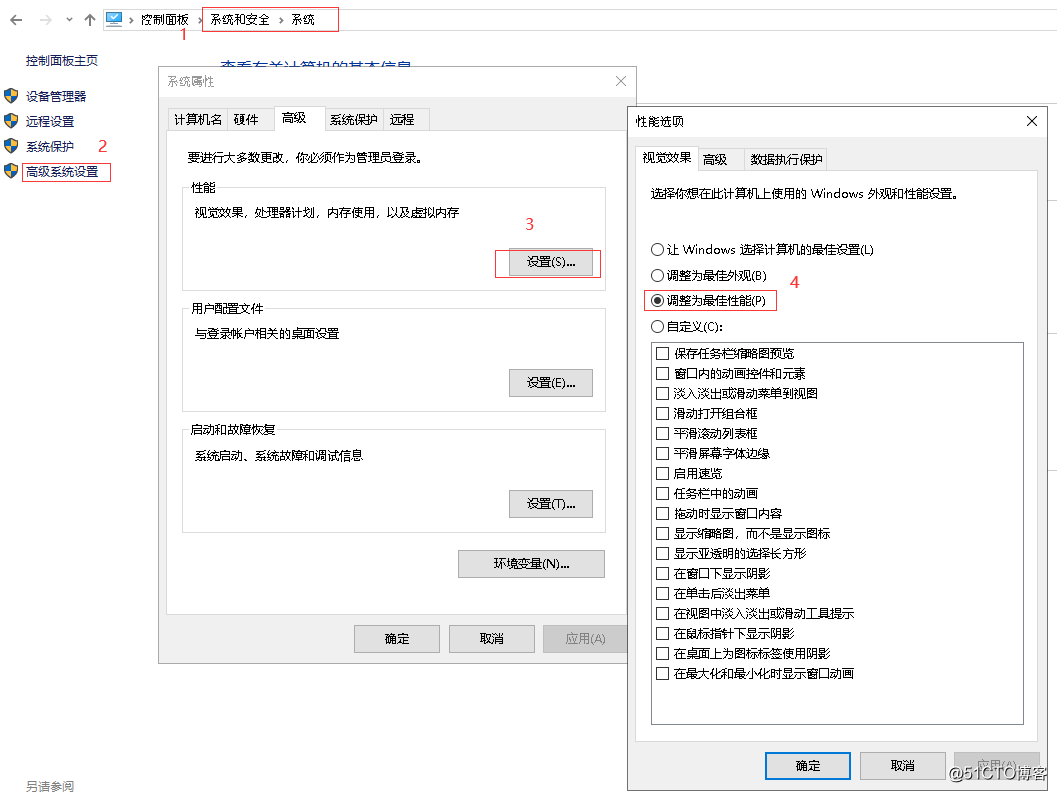Viewport: 1057px width, 792px height.
Task: Check 滑动打开组合框
Action: click(663, 414)
